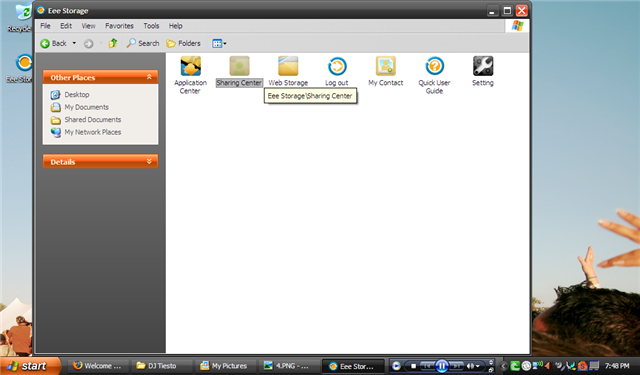This screenshot has height=375, width=640.
Task: Click the Windows Media Player logo icon
Action: (x=396, y=366)
